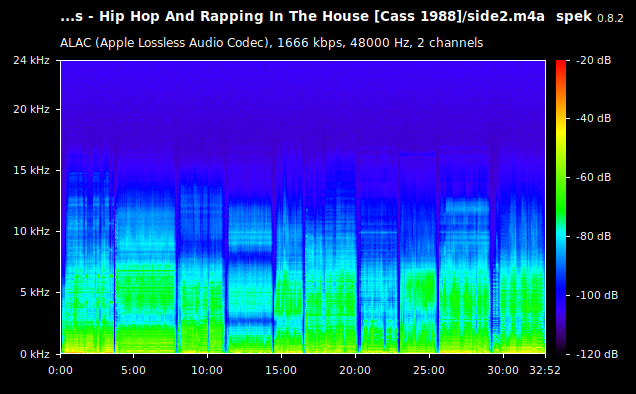Click the 5:00 time axis label

[x=133, y=370]
